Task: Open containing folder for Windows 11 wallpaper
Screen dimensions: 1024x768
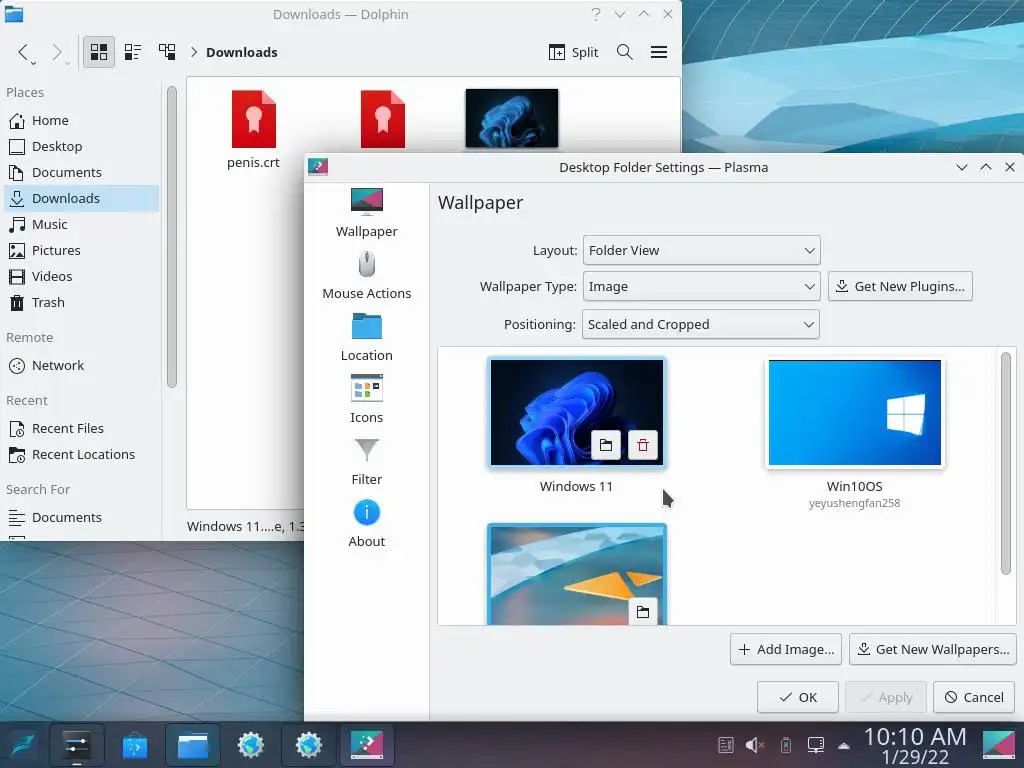Action: [606, 445]
